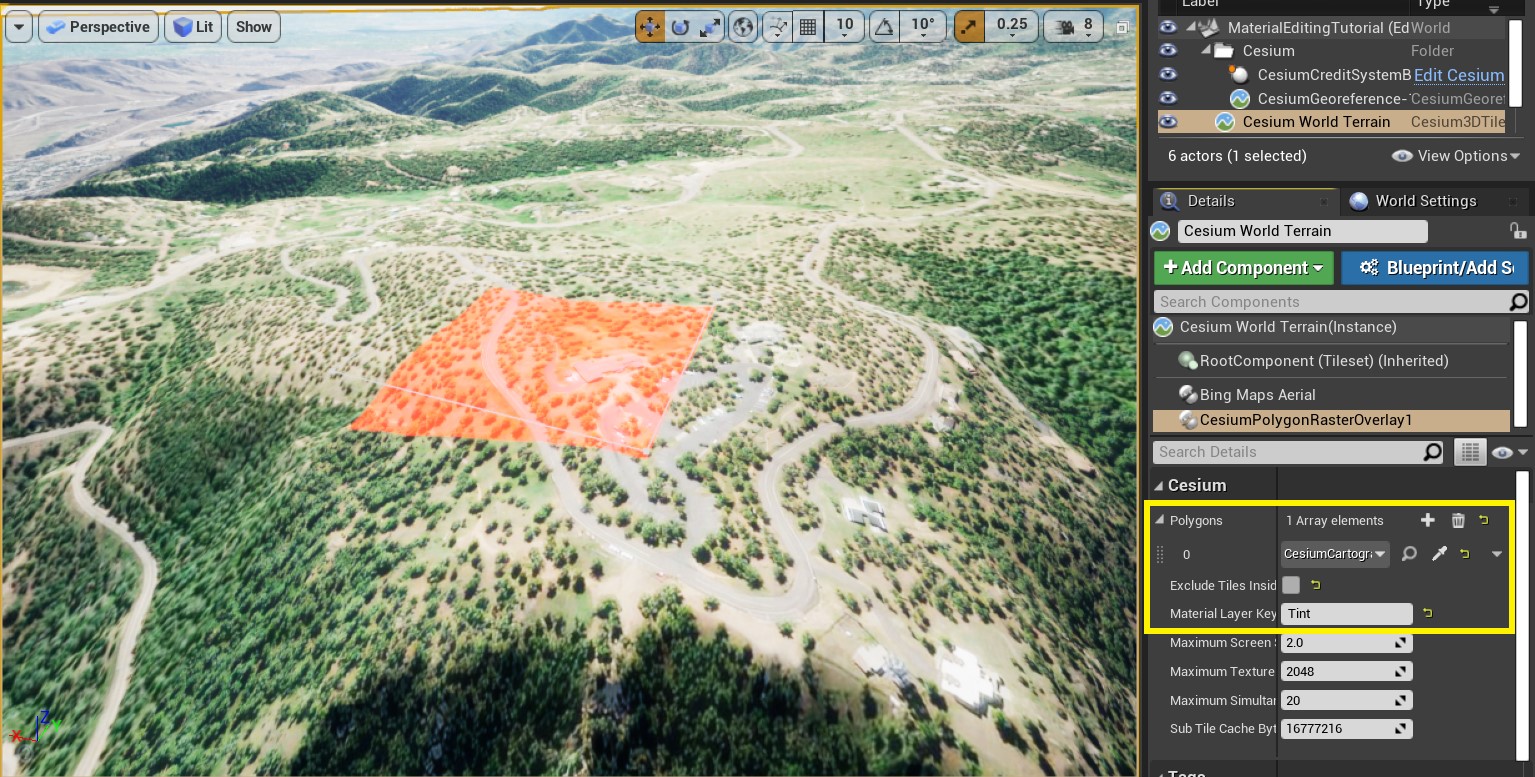This screenshot has height=777, width=1535.
Task: Open details view options eye icon
Action: pos(1509,453)
